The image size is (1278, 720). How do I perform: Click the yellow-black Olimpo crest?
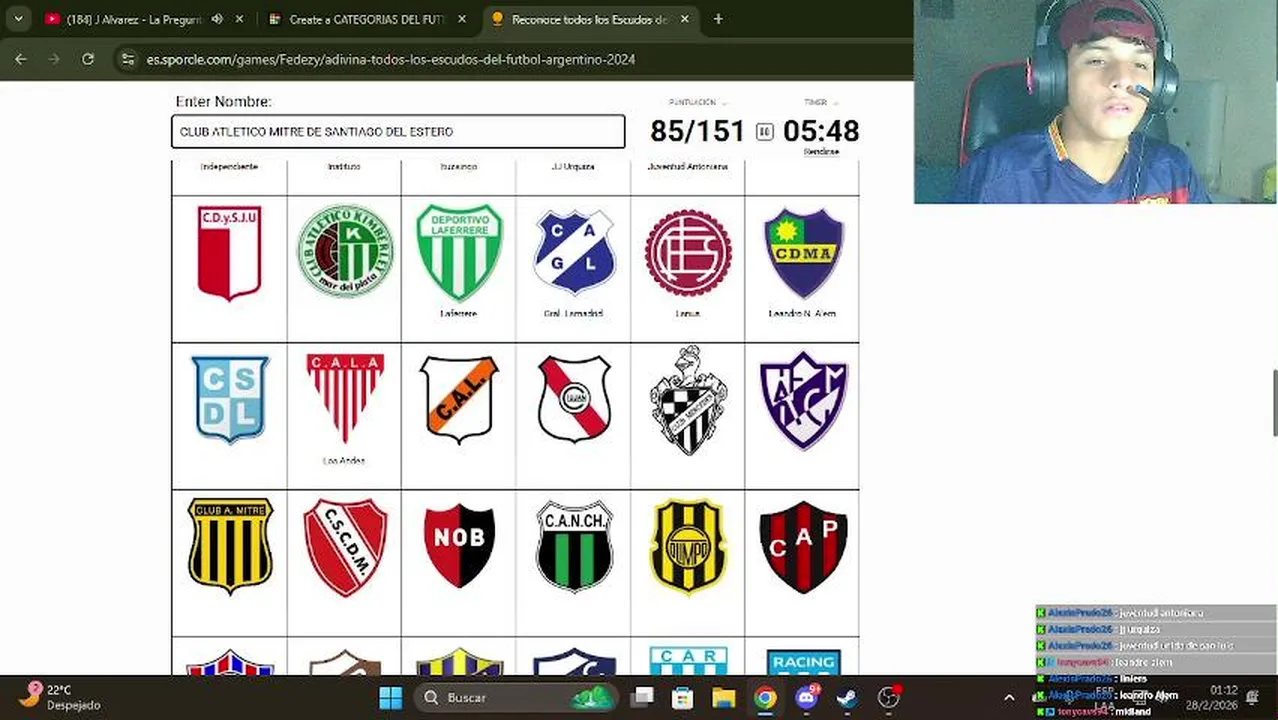pyautogui.click(x=688, y=546)
